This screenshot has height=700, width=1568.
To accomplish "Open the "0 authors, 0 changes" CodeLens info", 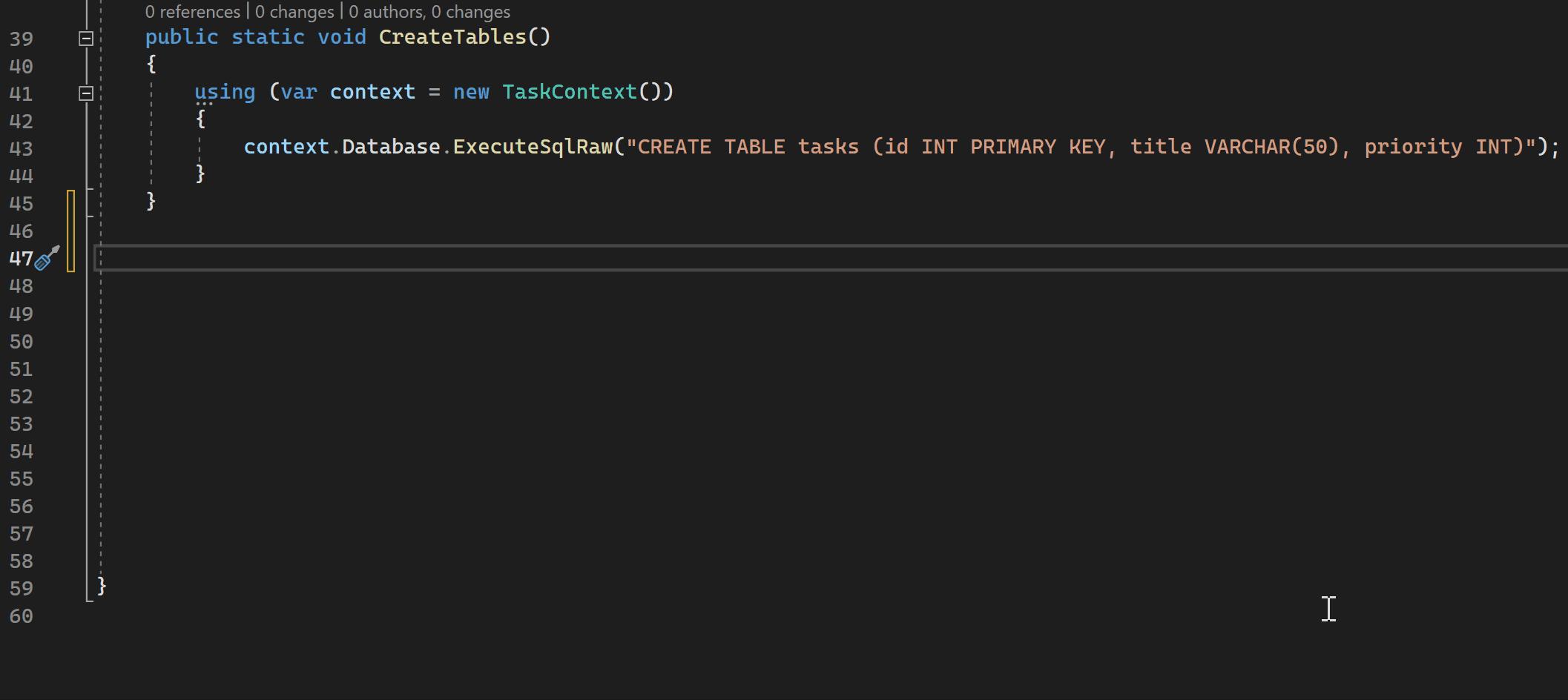I will click(x=429, y=11).
